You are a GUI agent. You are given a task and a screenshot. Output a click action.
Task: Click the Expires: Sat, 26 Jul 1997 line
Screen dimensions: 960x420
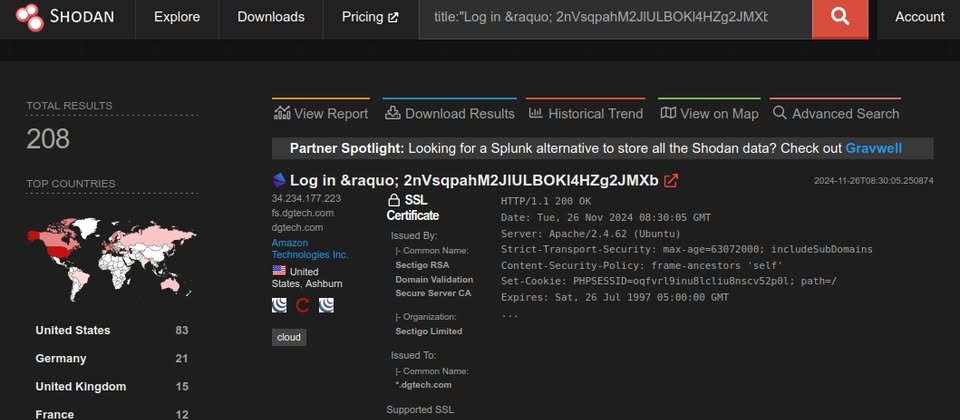pos(615,298)
